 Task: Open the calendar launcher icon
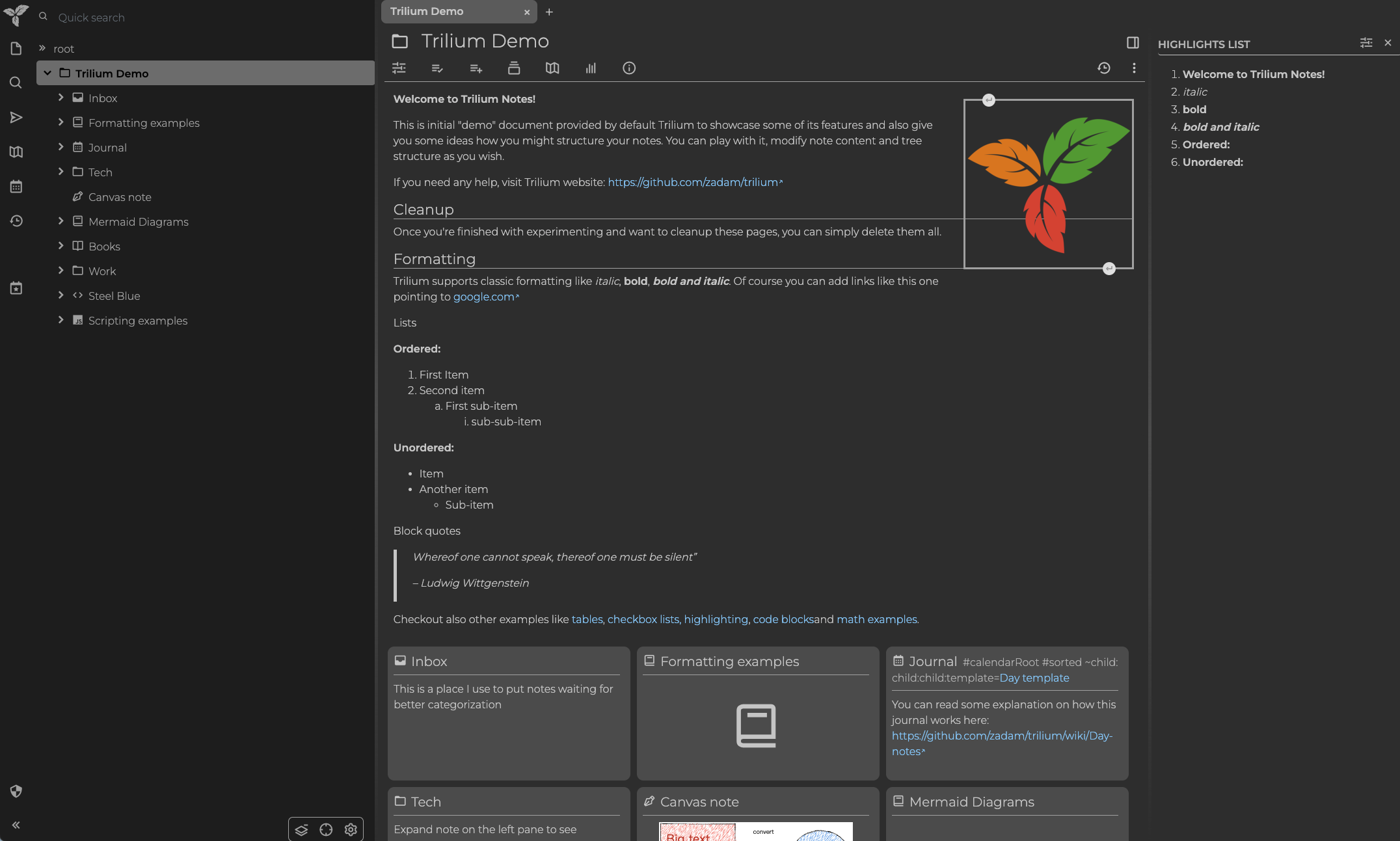tap(16, 187)
